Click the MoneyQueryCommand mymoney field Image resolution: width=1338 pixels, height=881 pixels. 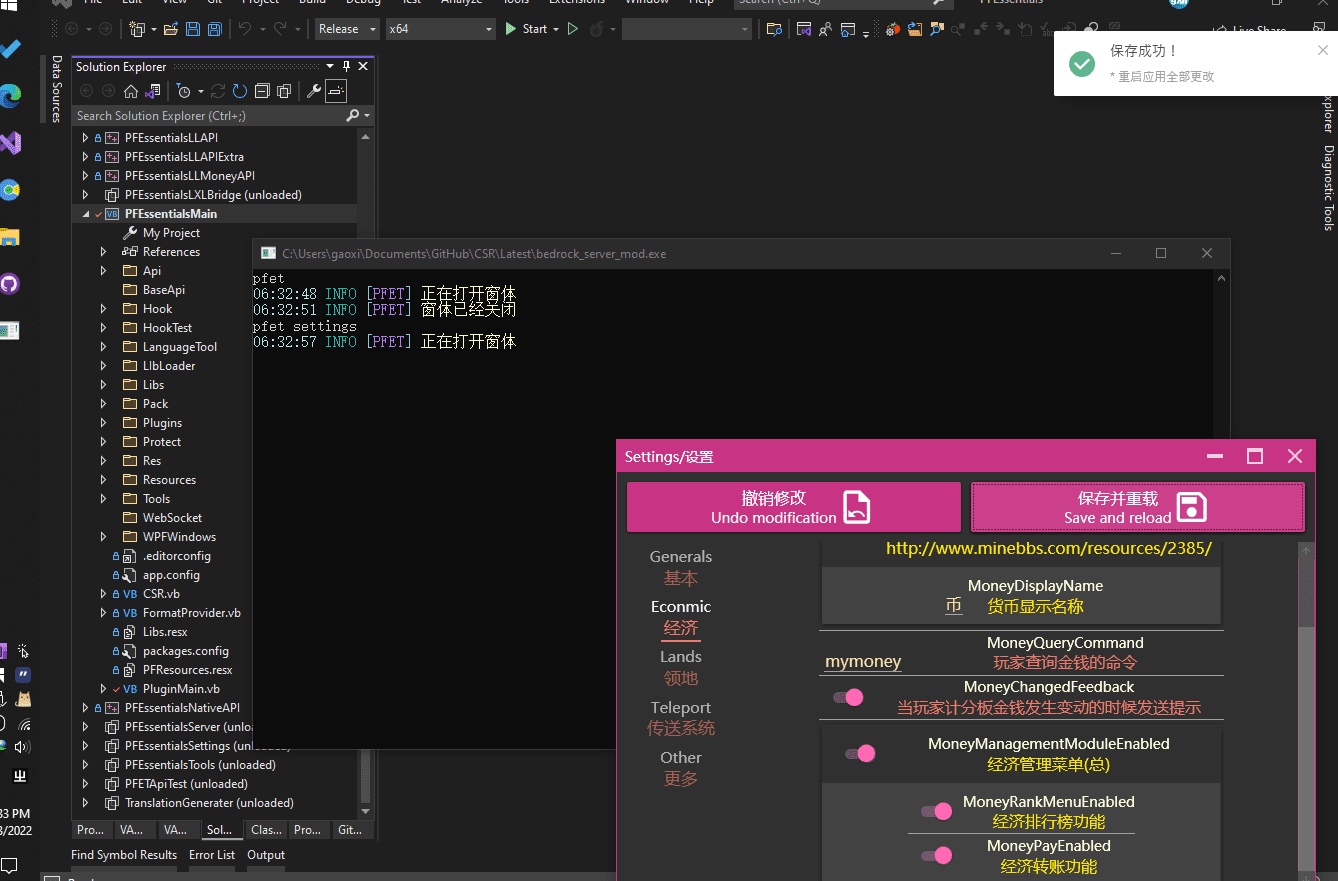tap(863, 661)
